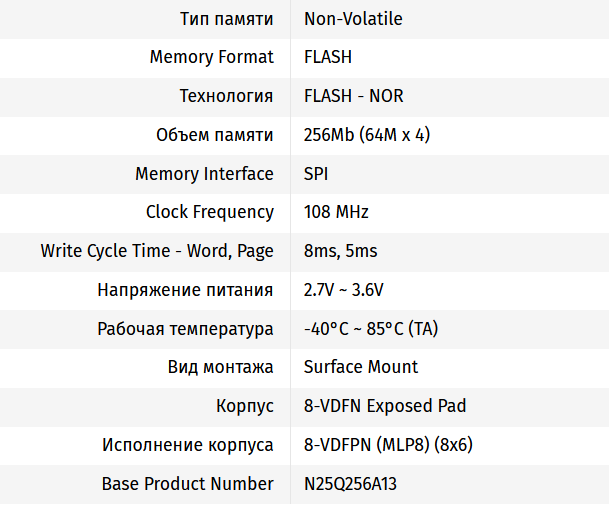
Task: Select the '8ms, 5ms' value
Action: 340,251
